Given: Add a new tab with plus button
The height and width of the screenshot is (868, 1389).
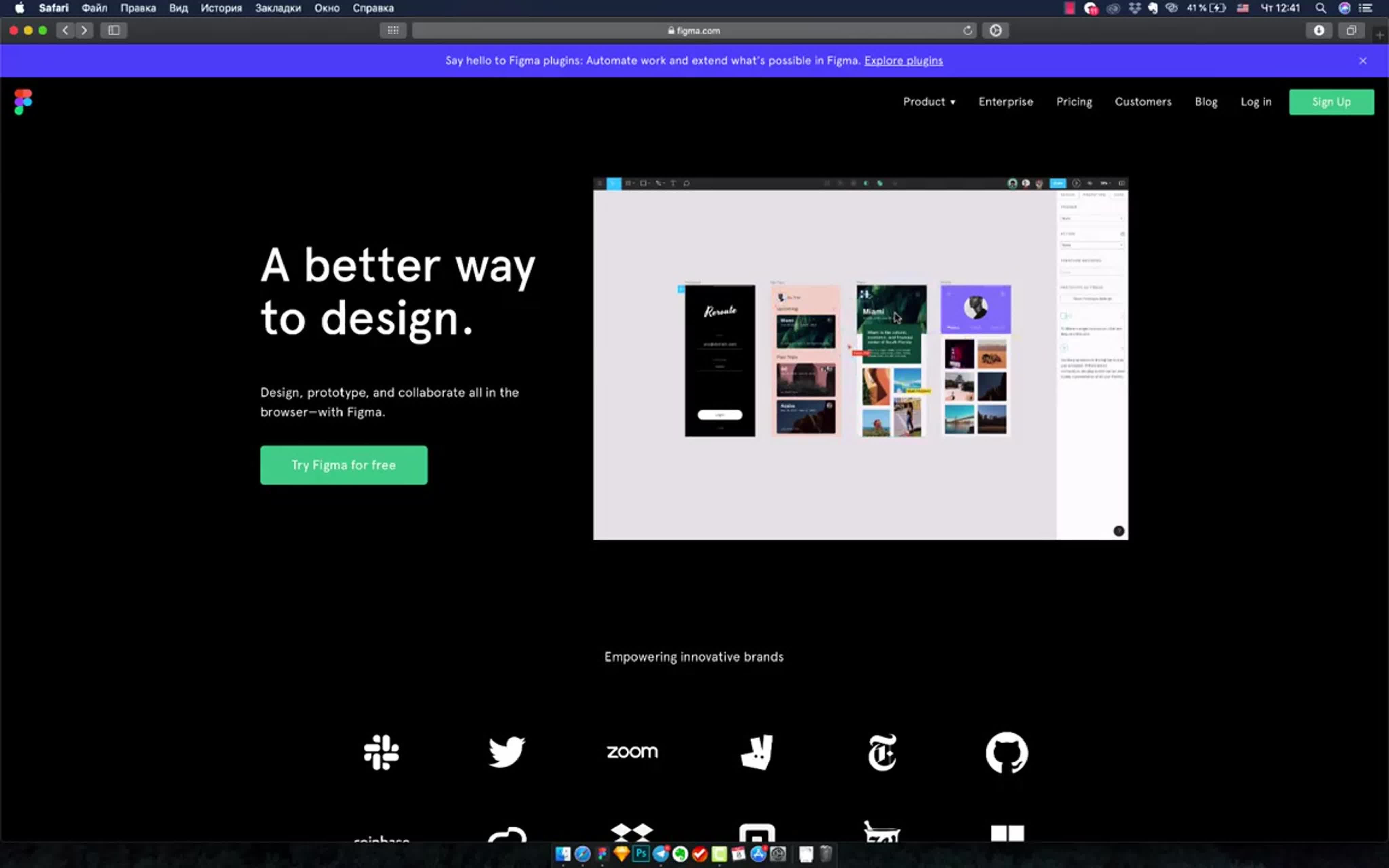Looking at the screenshot, I should coord(1380,35).
